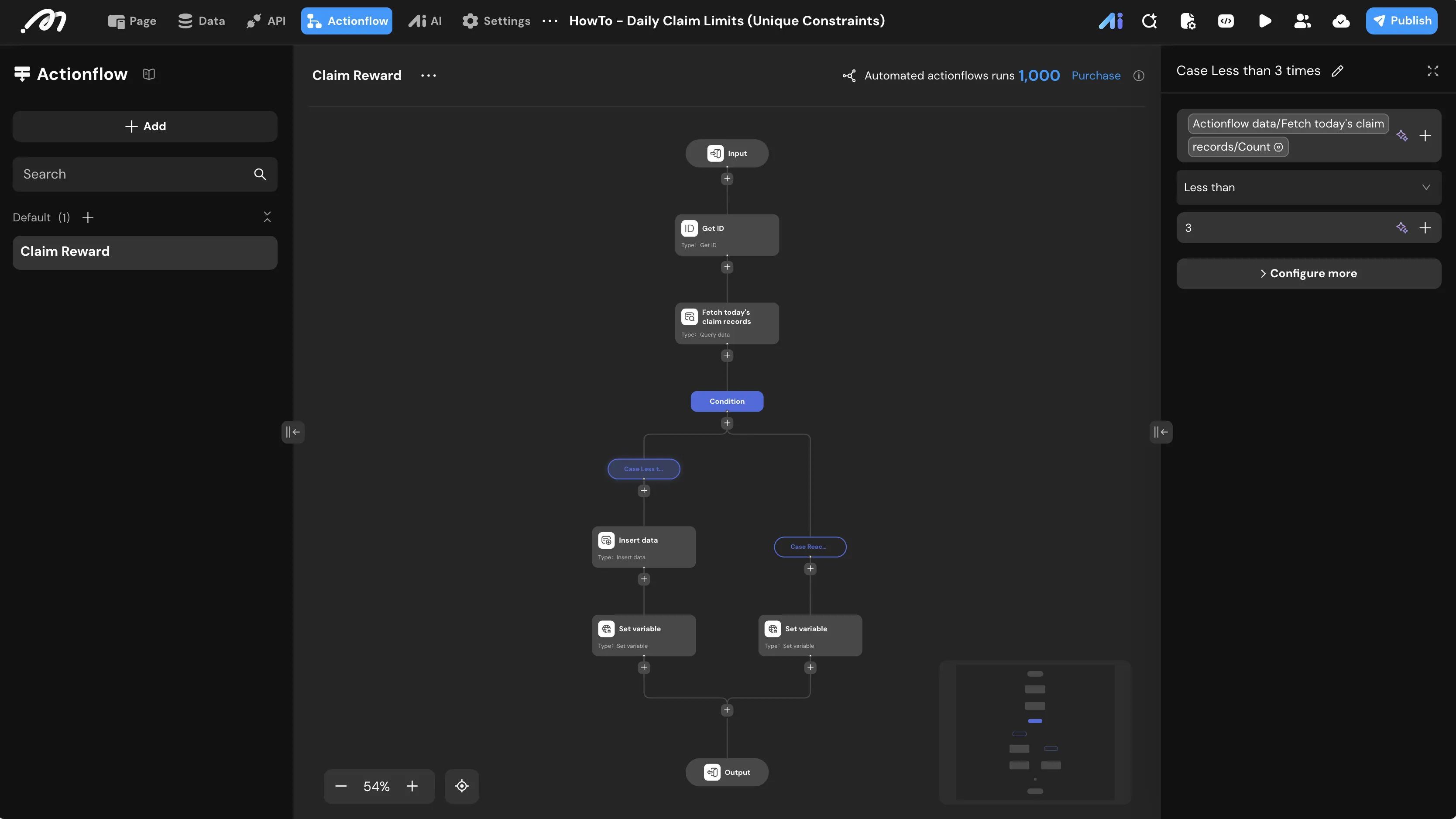Open the file settings icon in top bar
The image size is (1456, 819).
coord(1188,21)
